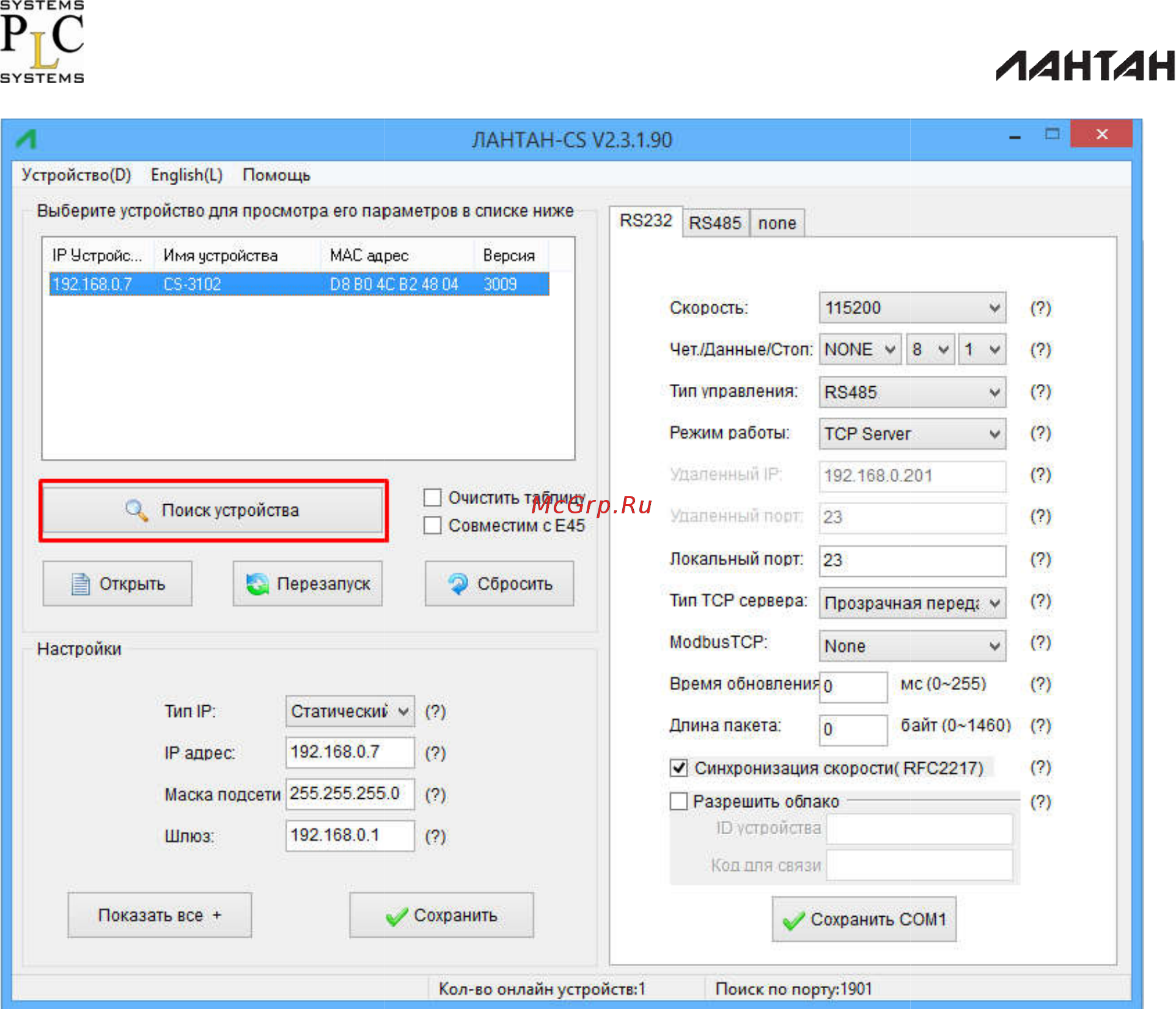Image resolution: width=1176 pixels, height=1009 pixels.
Task: Open help (?) for Скорость setting
Action: pyautogui.click(x=1040, y=307)
